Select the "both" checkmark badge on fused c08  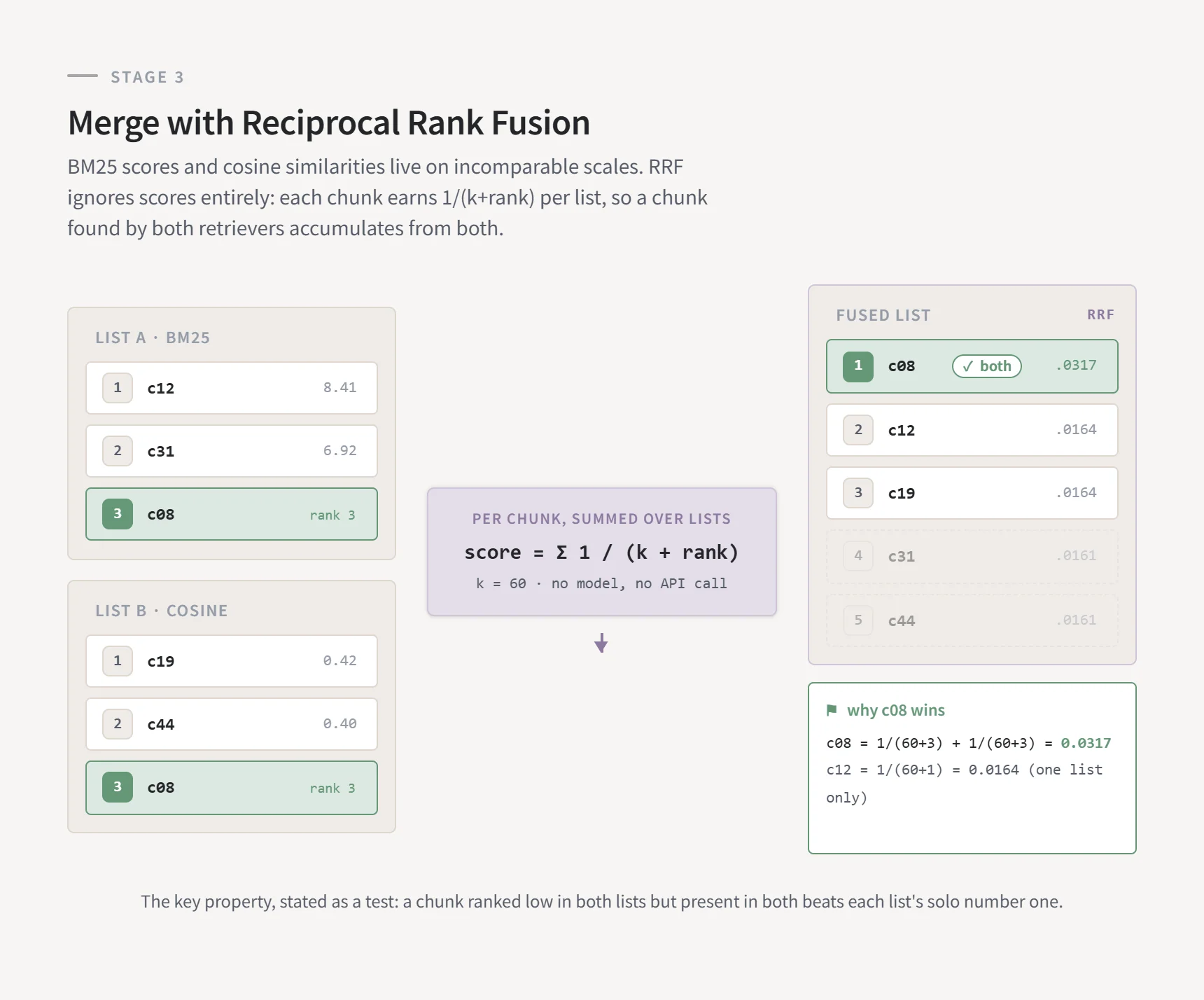(987, 366)
